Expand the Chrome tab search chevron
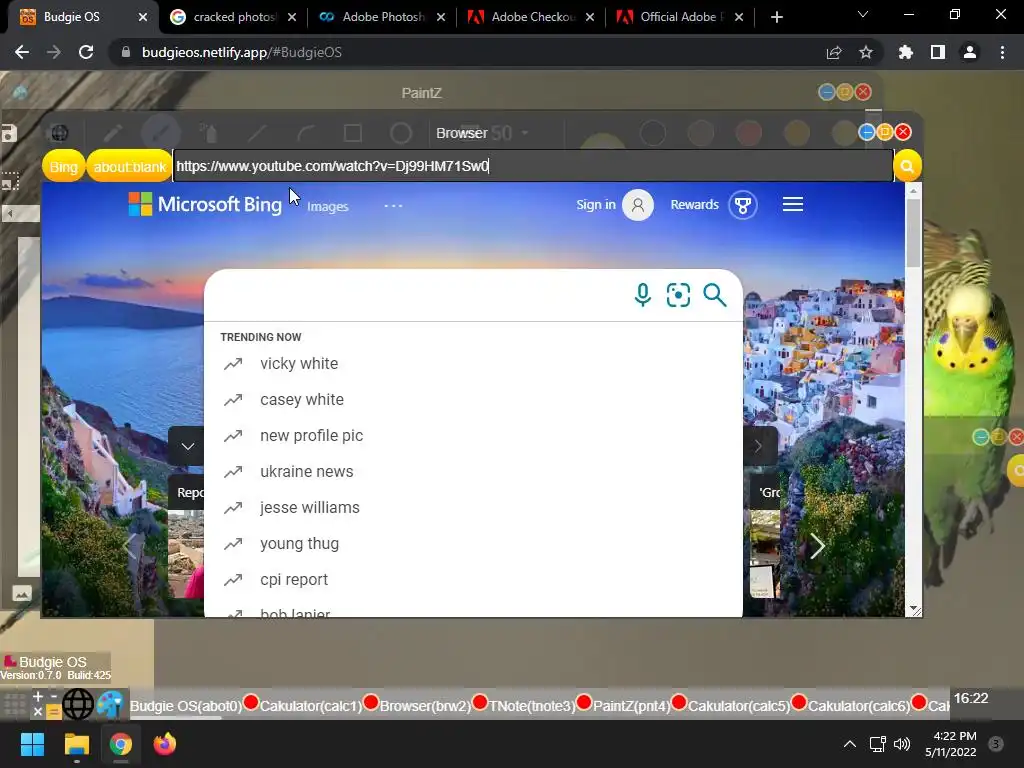This screenshot has width=1024, height=768. coord(863,14)
